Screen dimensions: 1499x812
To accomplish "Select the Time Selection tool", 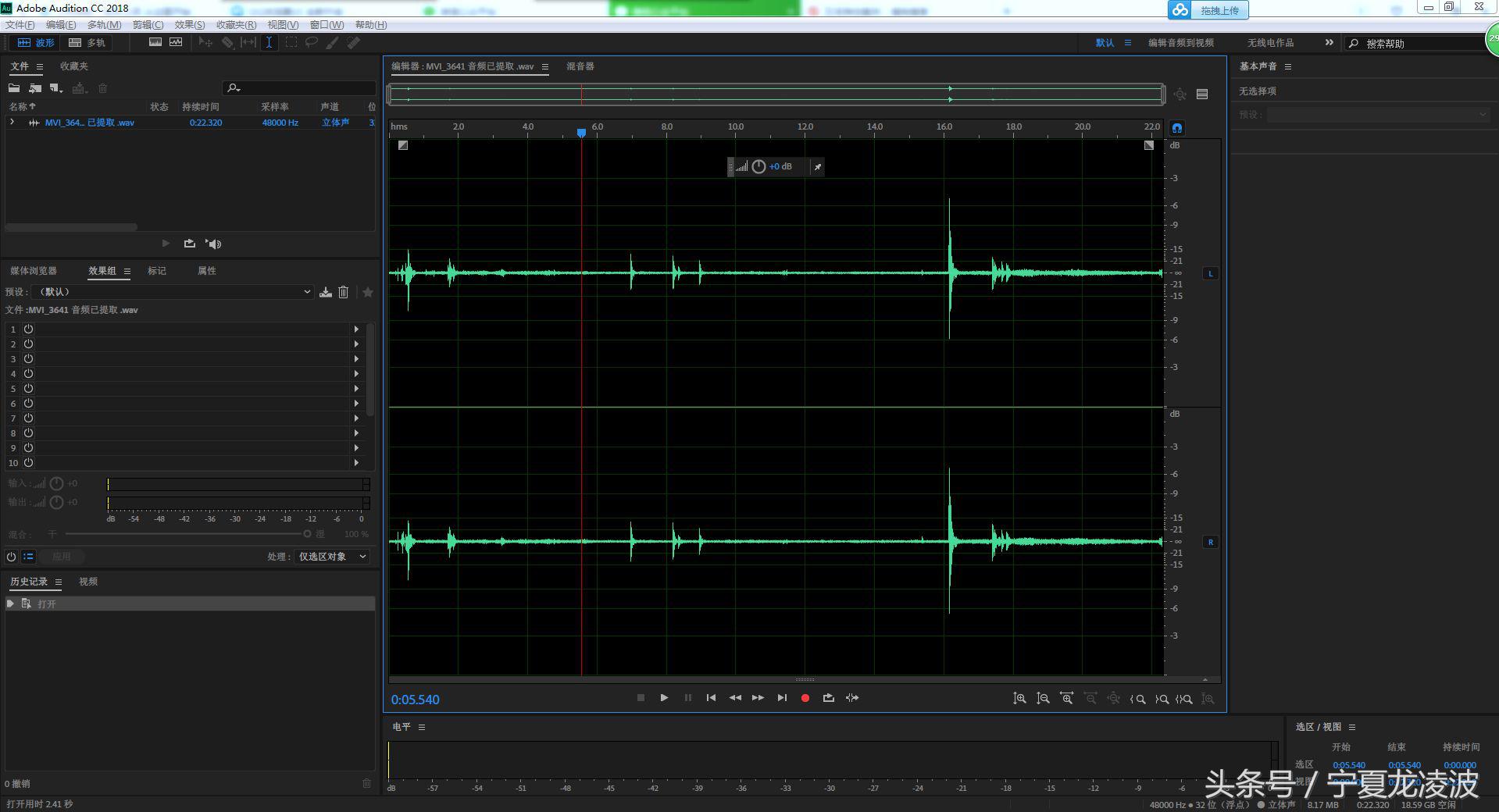I will 269,43.
